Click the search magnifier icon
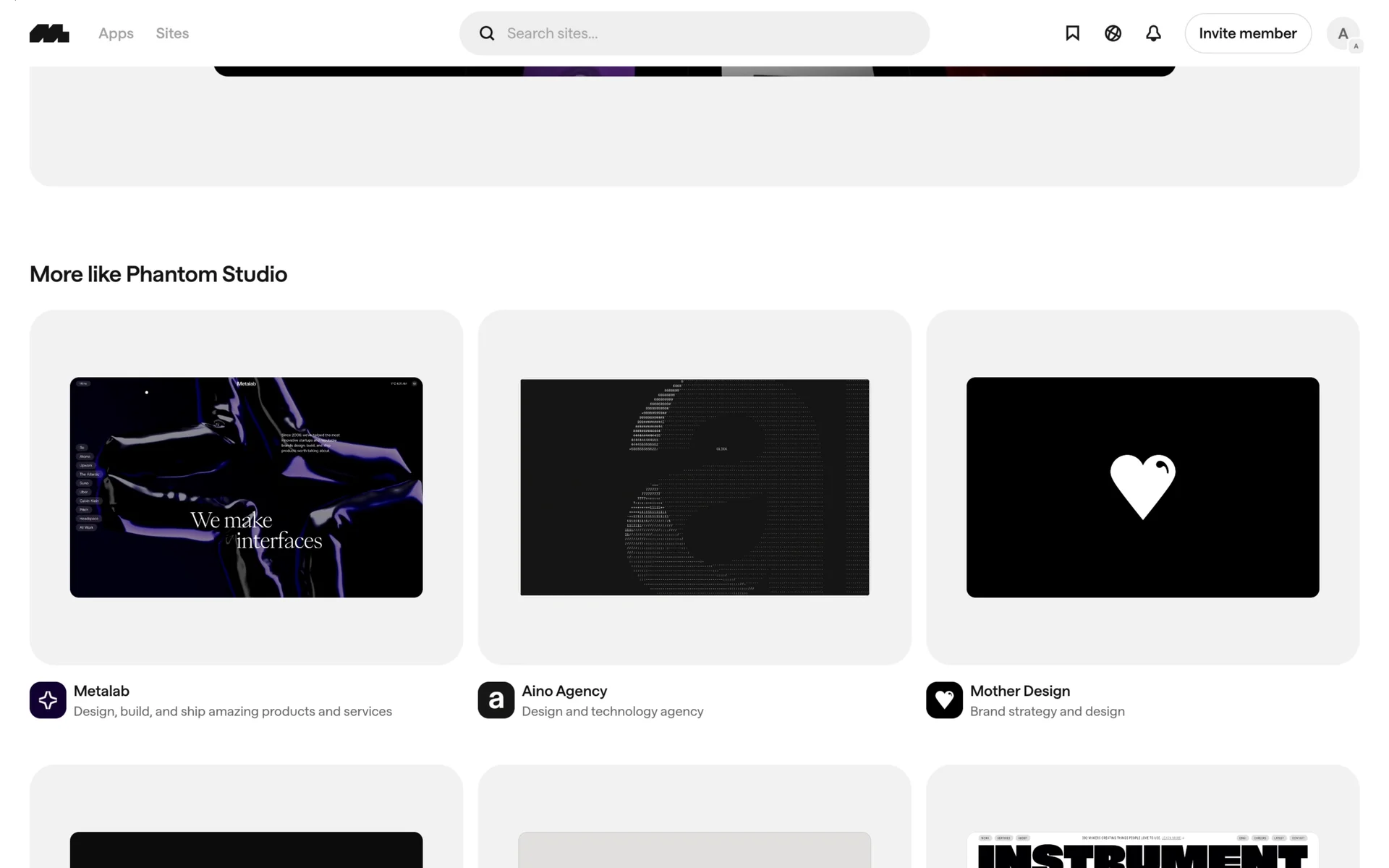This screenshot has width=1389, height=868. click(487, 33)
